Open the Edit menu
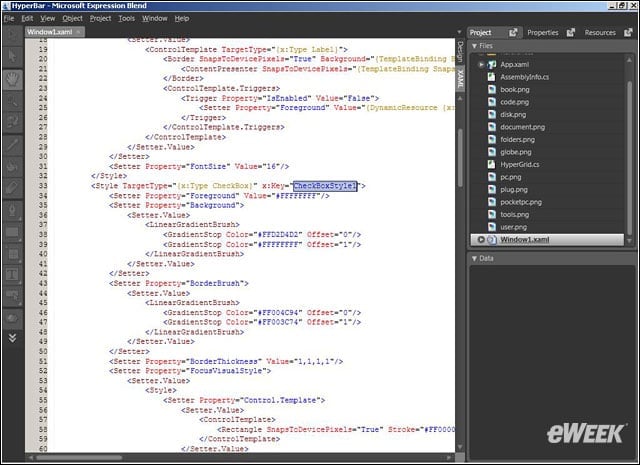 click(27, 18)
